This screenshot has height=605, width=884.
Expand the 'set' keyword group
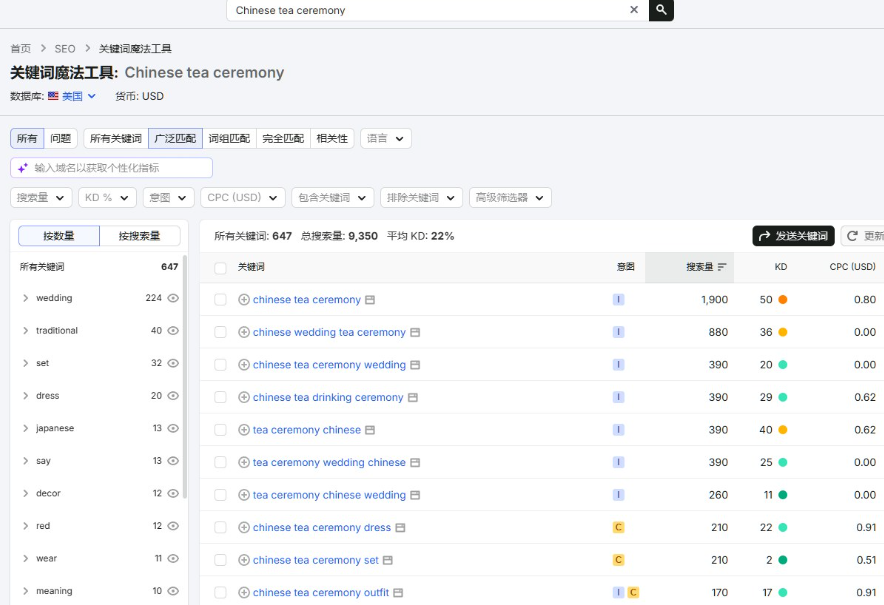(25, 363)
